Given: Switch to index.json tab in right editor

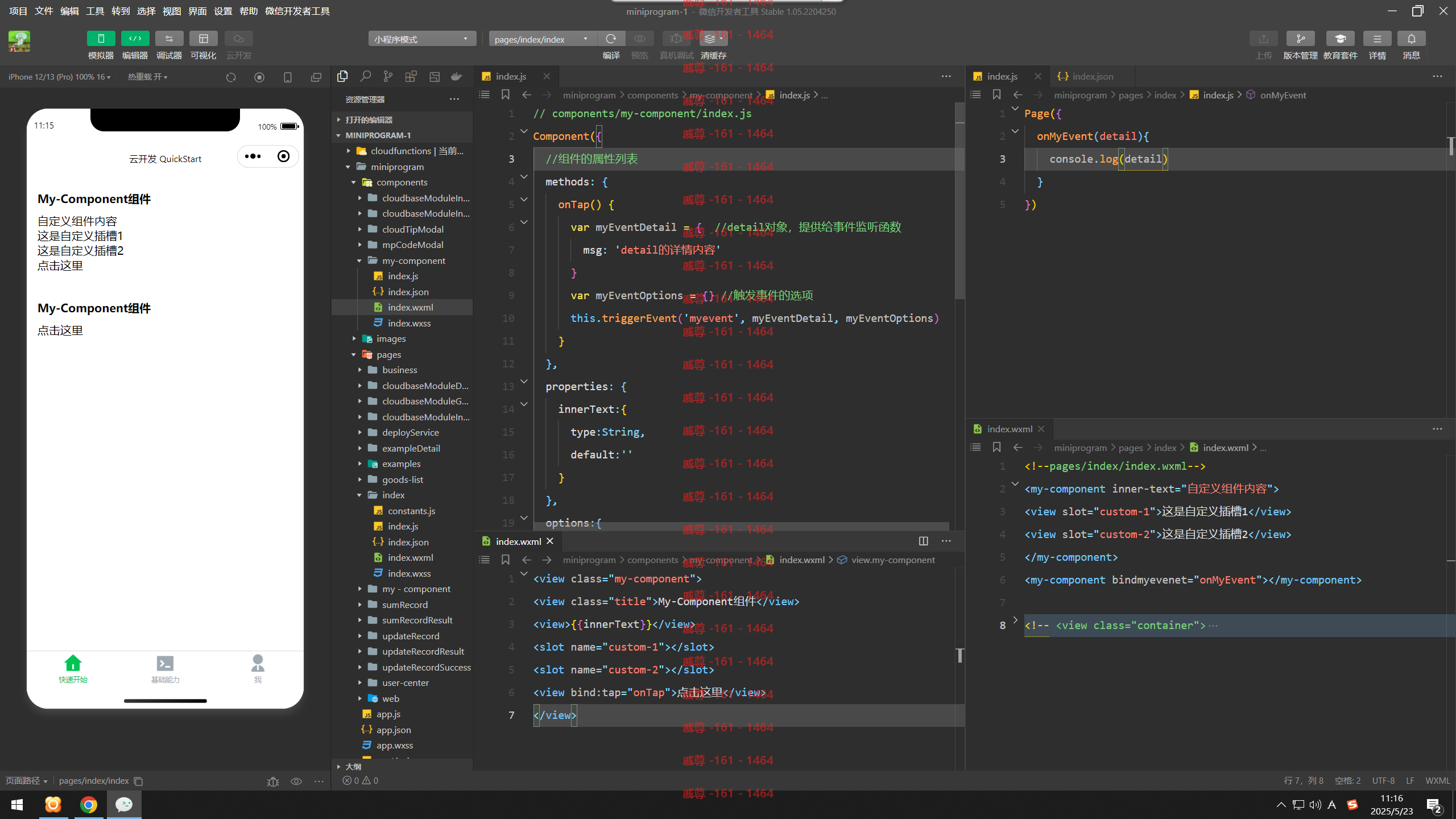Looking at the screenshot, I should coord(1093,76).
